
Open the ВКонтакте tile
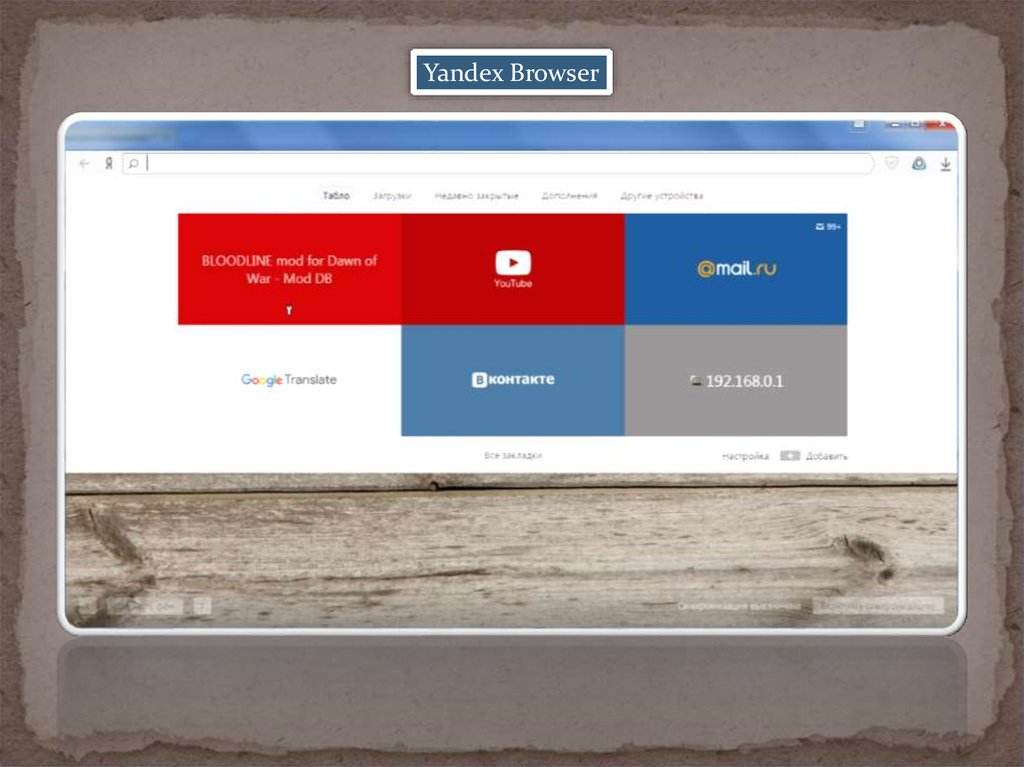pyautogui.click(x=513, y=380)
